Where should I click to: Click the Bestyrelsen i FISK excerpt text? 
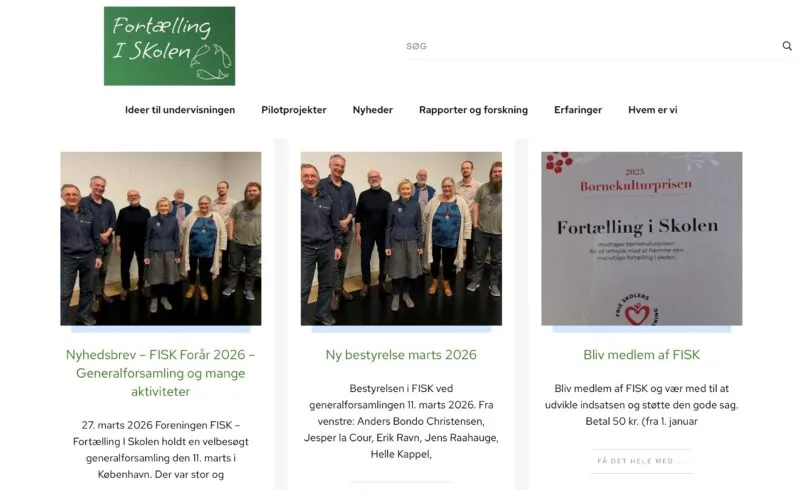(401, 421)
